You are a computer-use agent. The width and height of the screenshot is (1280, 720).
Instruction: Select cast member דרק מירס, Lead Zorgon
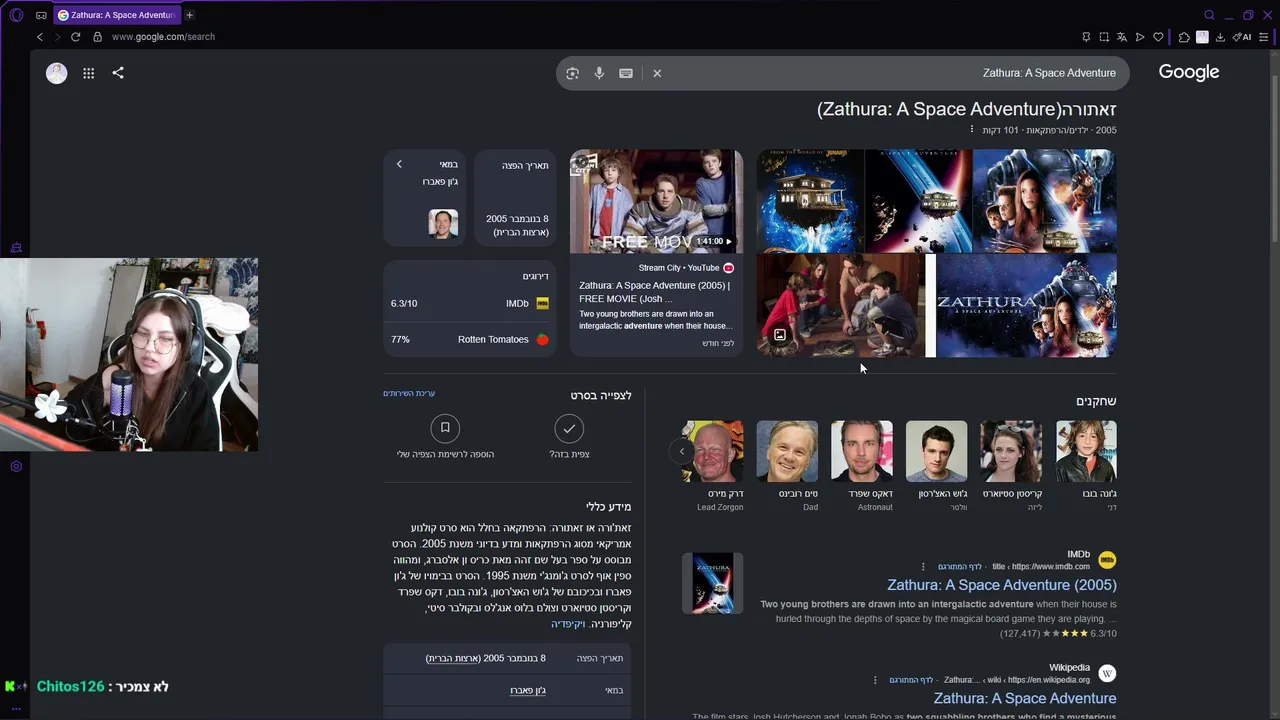[713, 466]
